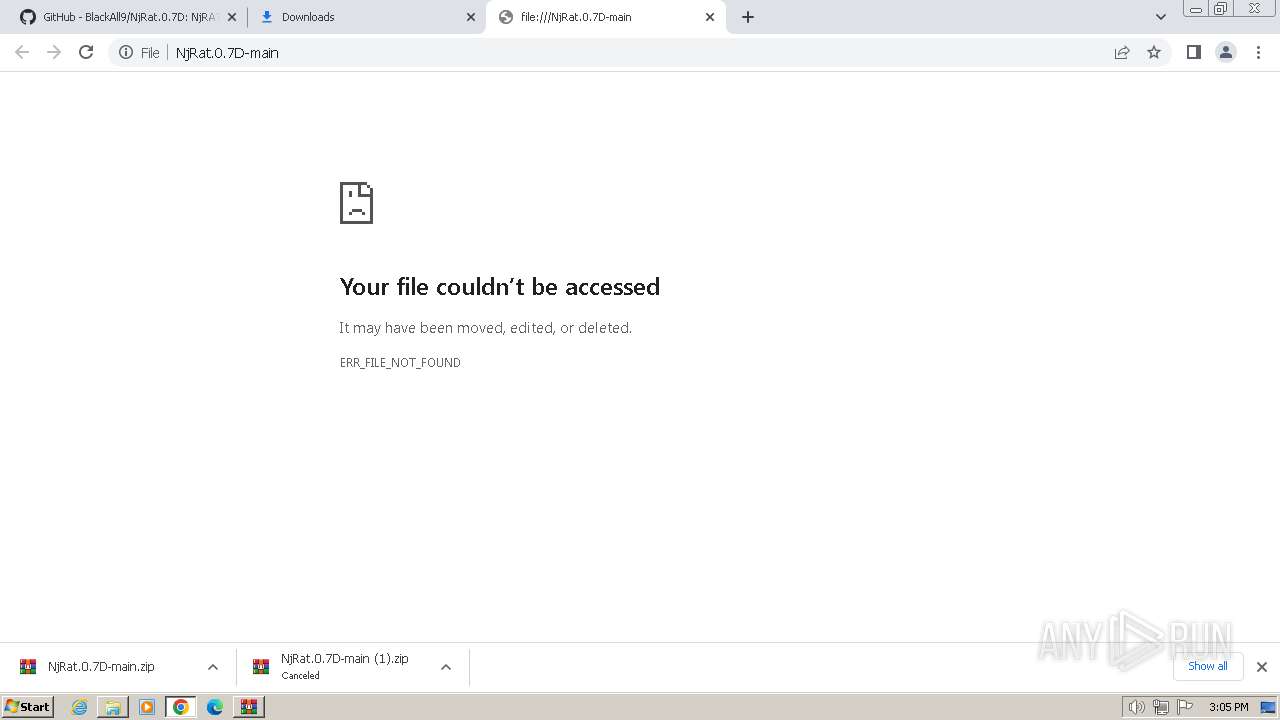1280x720 pixels.
Task: Reload the current page
Action: point(86,52)
